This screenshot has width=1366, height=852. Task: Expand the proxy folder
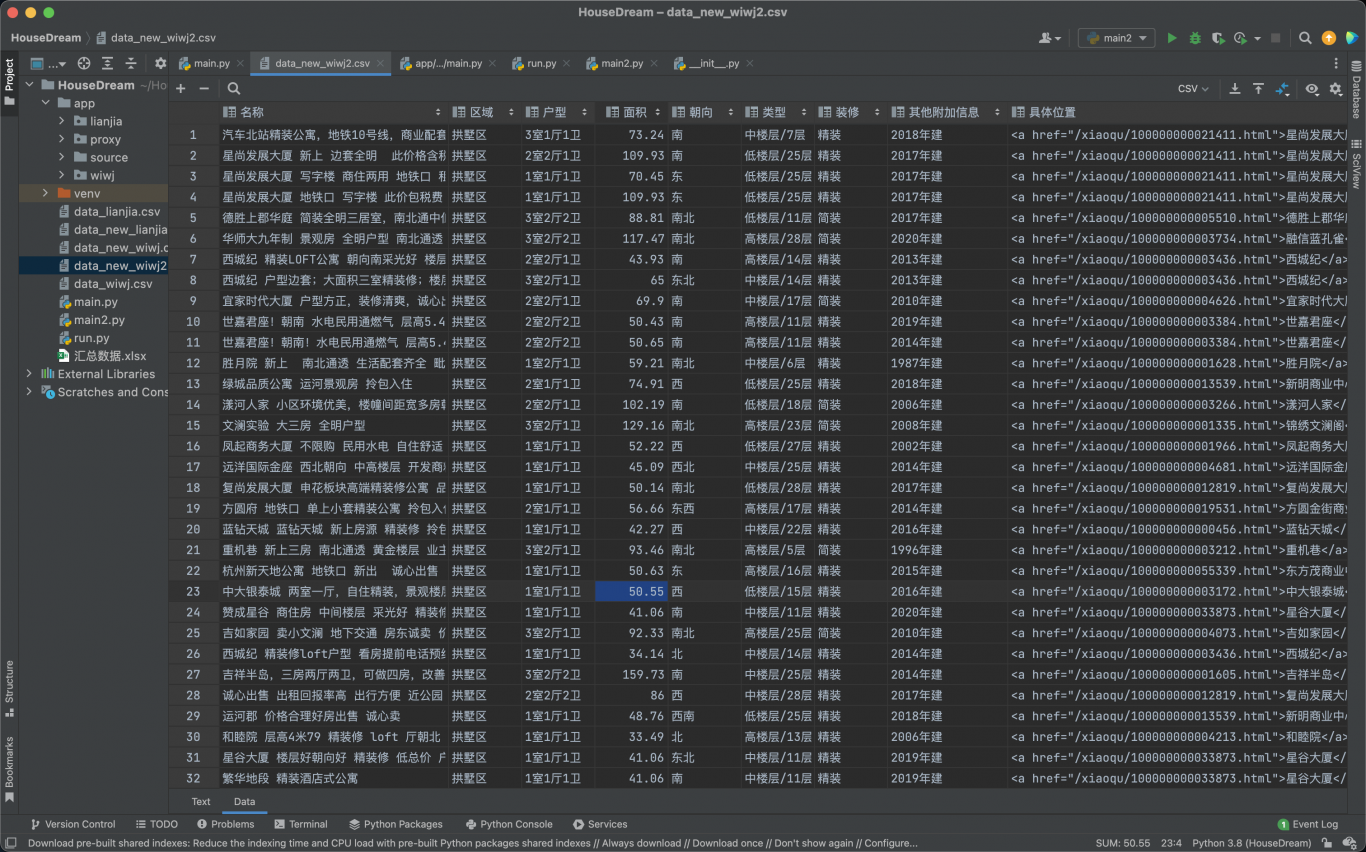(x=61, y=139)
